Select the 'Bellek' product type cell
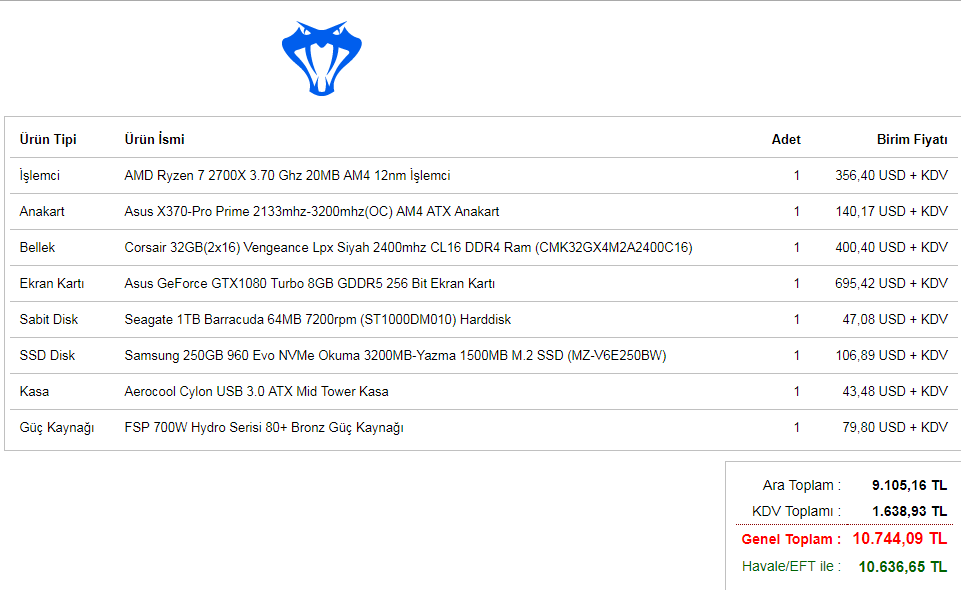 click(37, 248)
